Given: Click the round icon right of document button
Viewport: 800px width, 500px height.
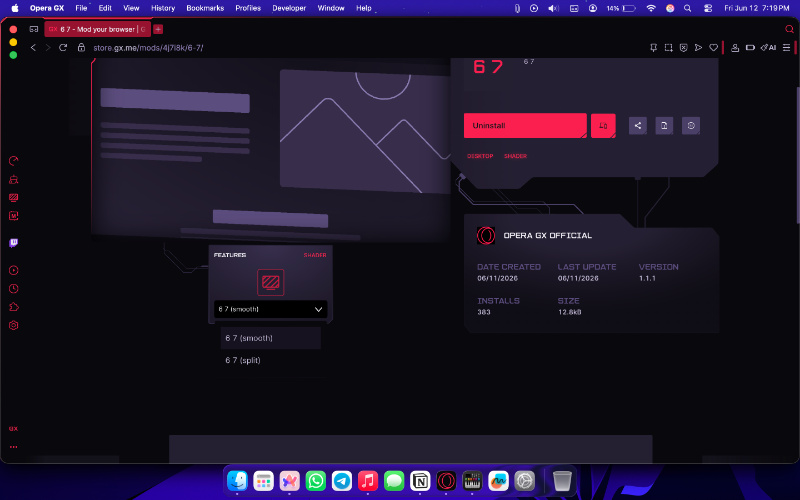Looking at the screenshot, I should (691, 126).
